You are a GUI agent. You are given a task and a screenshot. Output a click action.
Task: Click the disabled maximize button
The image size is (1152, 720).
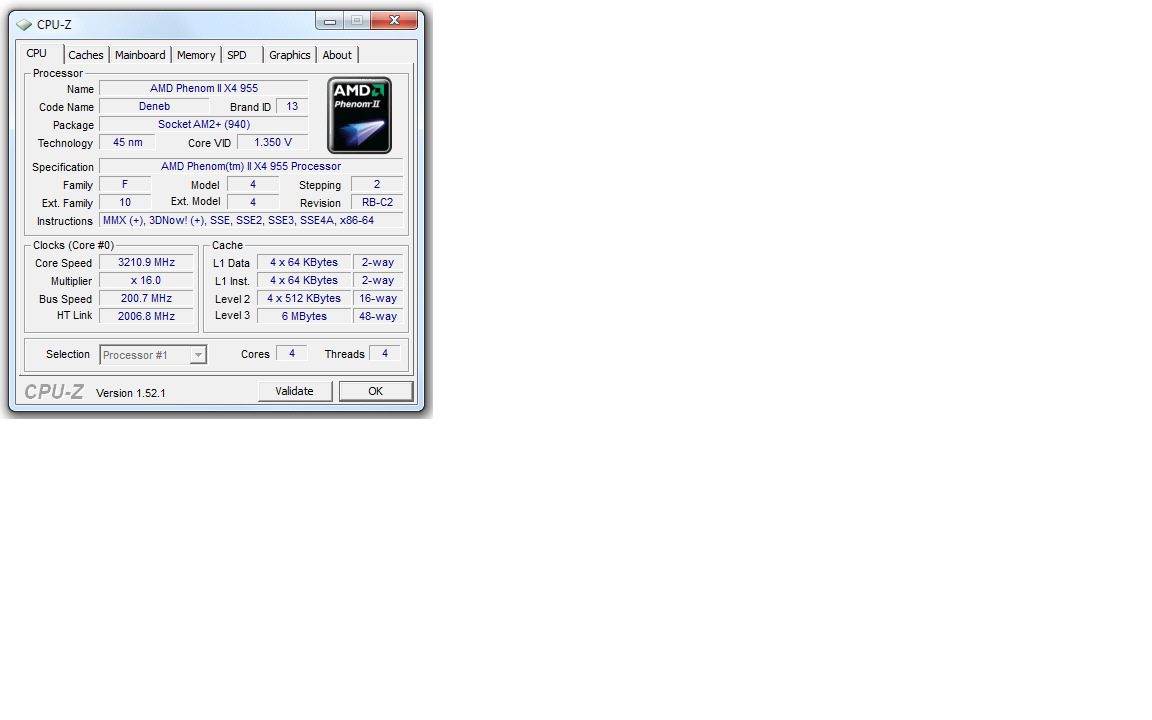pyautogui.click(x=357, y=21)
